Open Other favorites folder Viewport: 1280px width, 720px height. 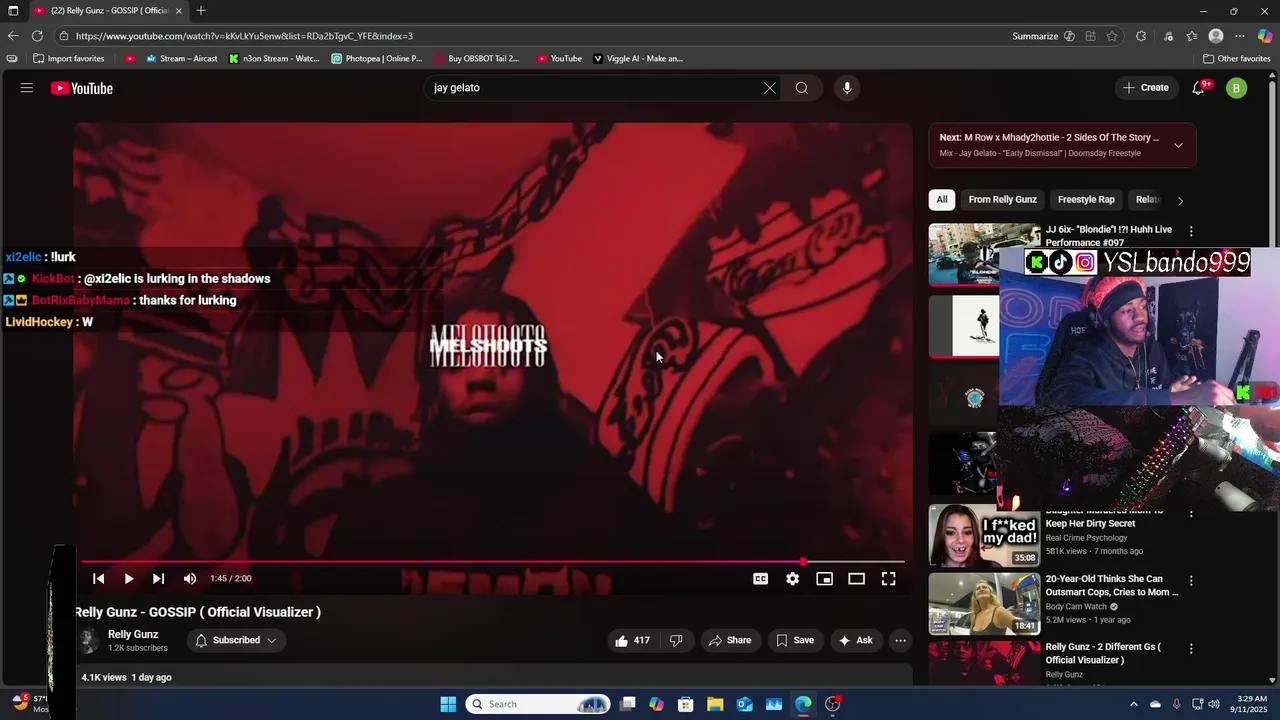click(x=1237, y=59)
